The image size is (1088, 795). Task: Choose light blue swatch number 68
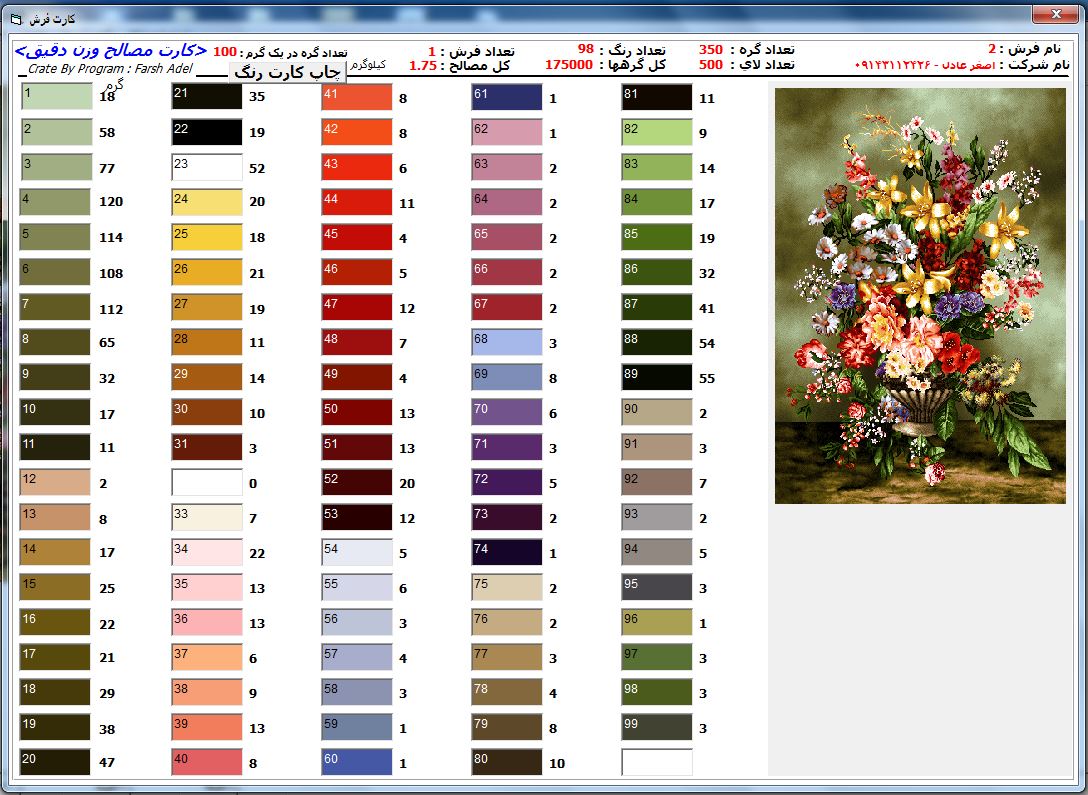pyautogui.click(x=507, y=342)
